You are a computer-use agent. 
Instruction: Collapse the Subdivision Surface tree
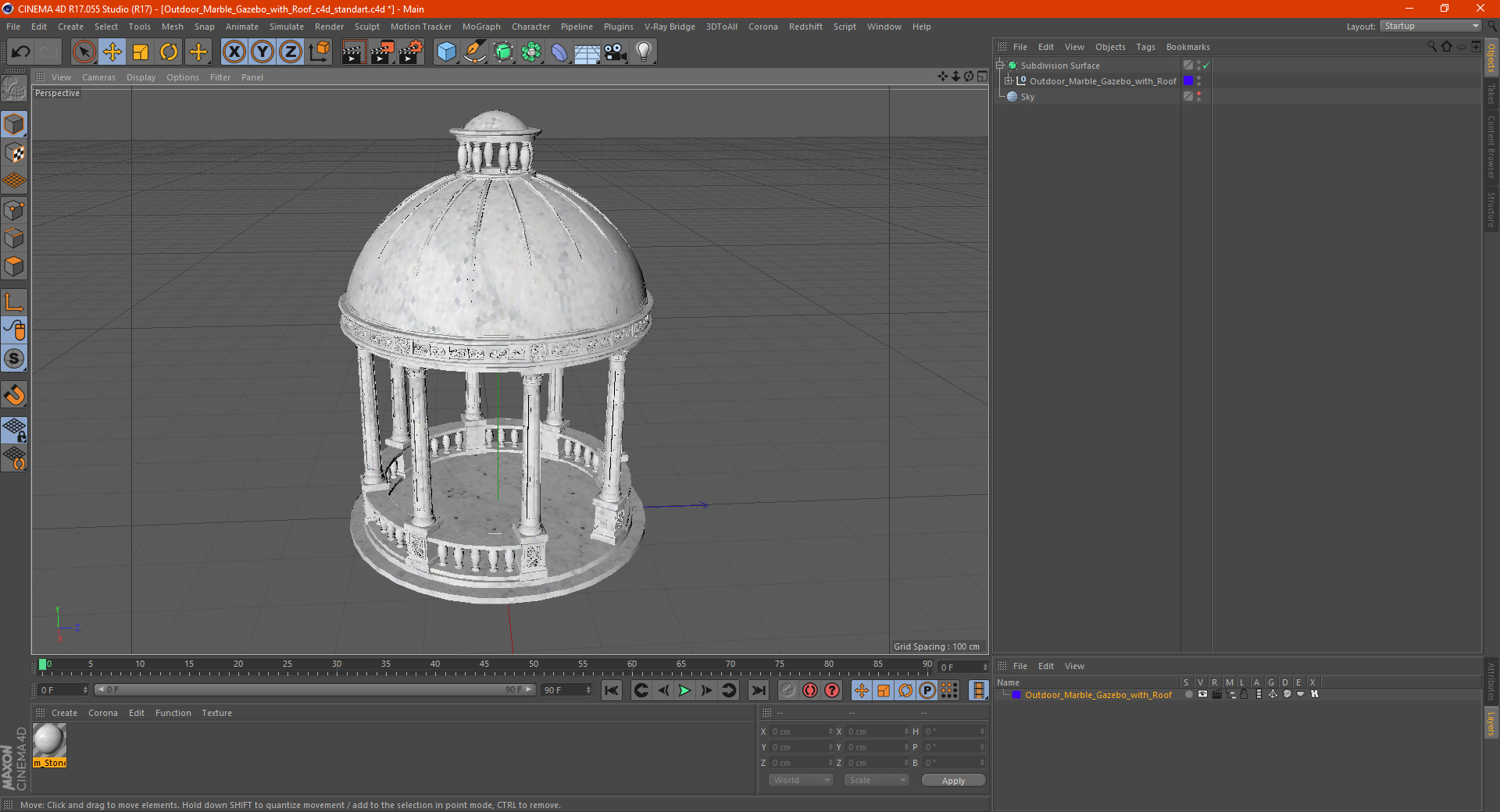[999, 66]
